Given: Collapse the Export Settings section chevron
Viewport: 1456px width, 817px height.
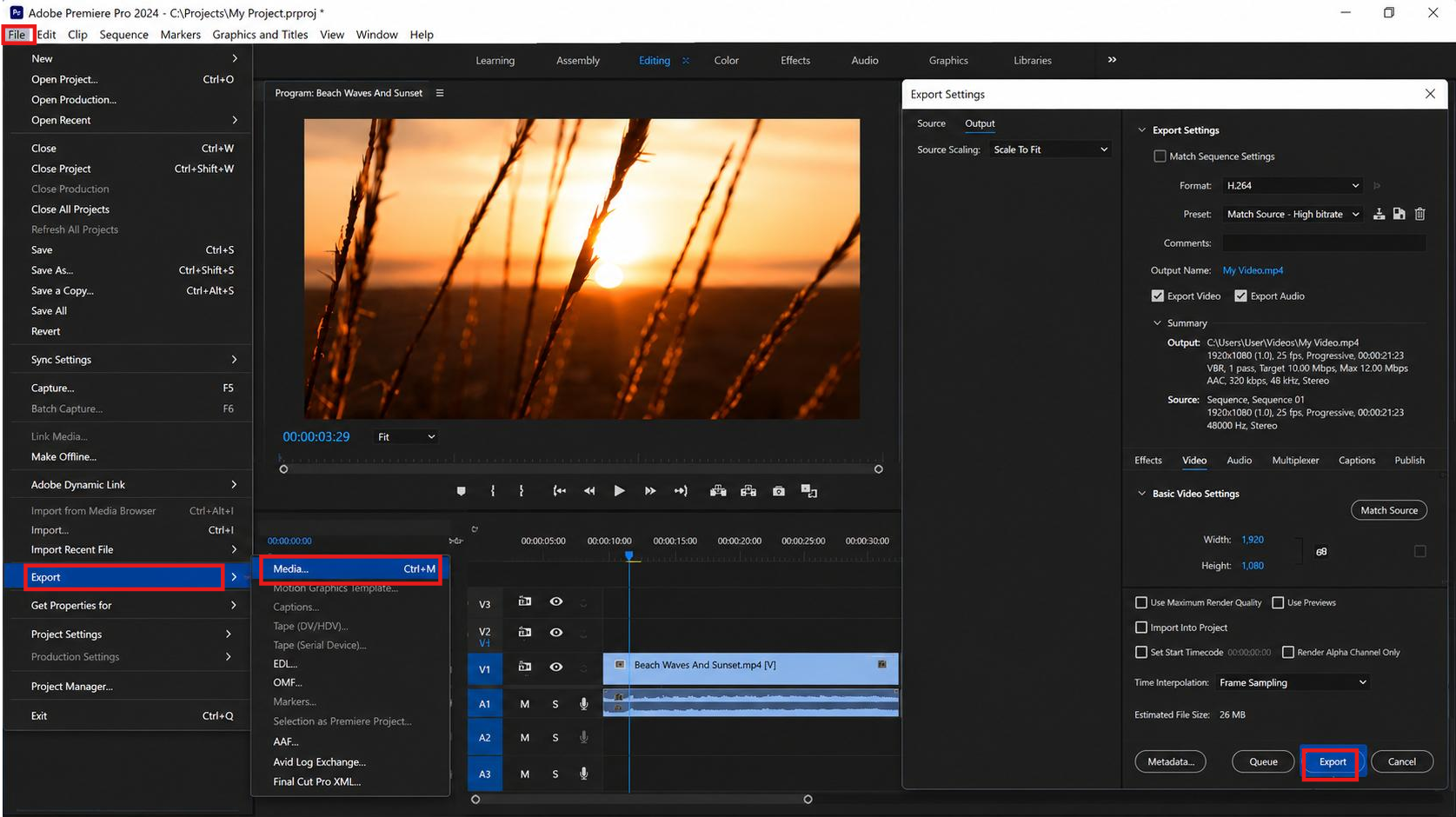Looking at the screenshot, I should [x=1142, y=130].
